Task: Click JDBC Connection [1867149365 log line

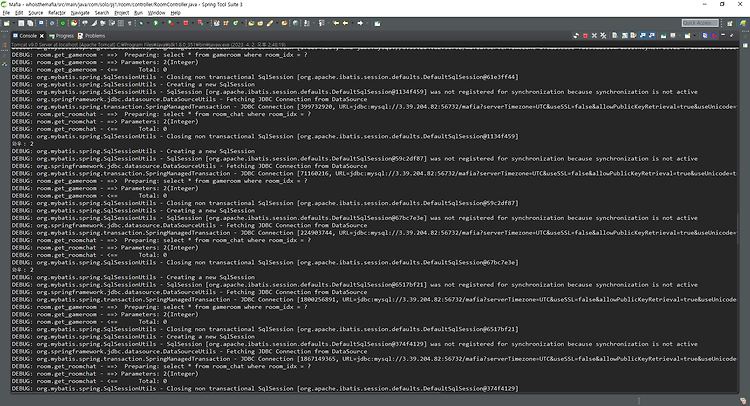Action: click(x=374, y=359)
